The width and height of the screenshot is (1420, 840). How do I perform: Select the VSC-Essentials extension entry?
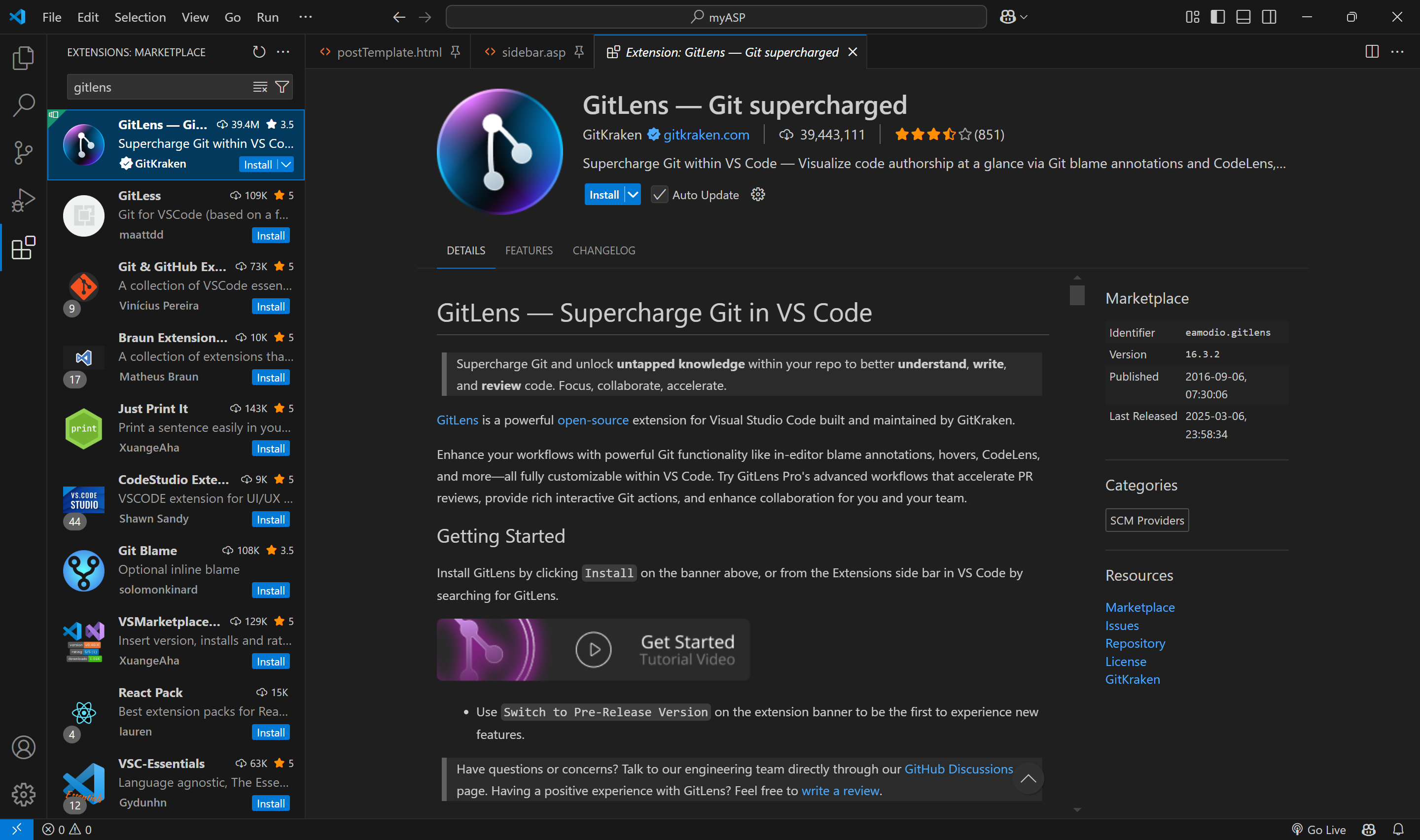pos(176,783)
